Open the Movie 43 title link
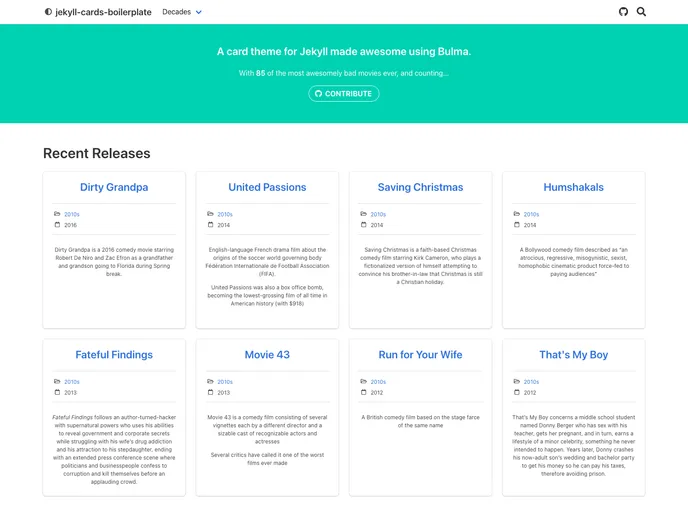688x512 pixels. click(x=267, y=355)
